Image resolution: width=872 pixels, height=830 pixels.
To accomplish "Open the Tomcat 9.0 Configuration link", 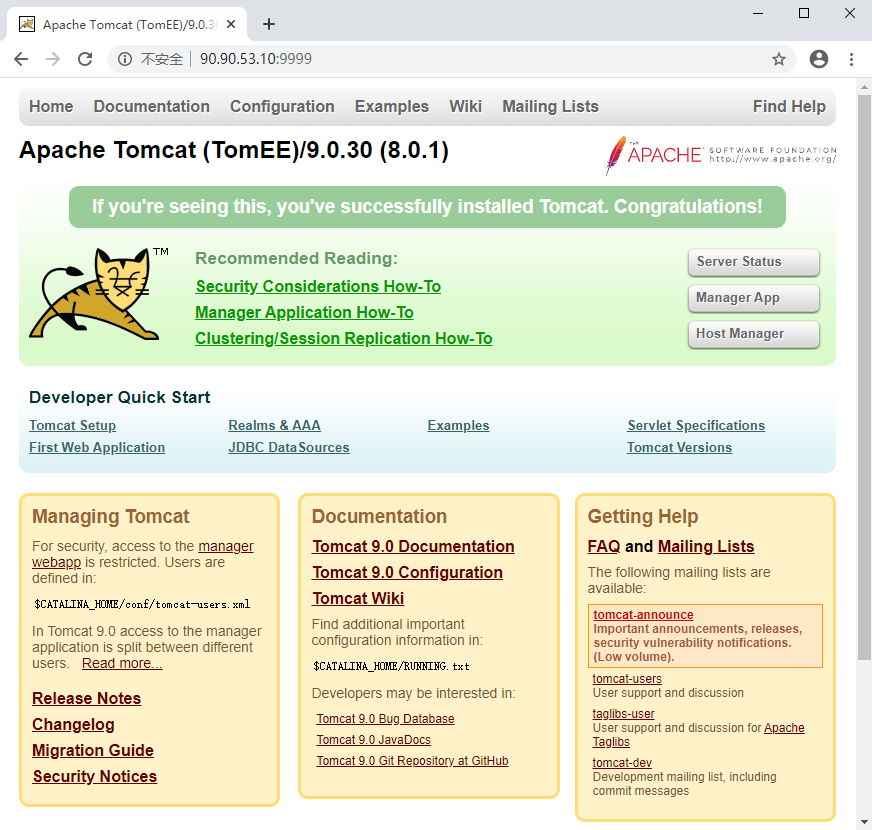I will click(x=407, y=572).
